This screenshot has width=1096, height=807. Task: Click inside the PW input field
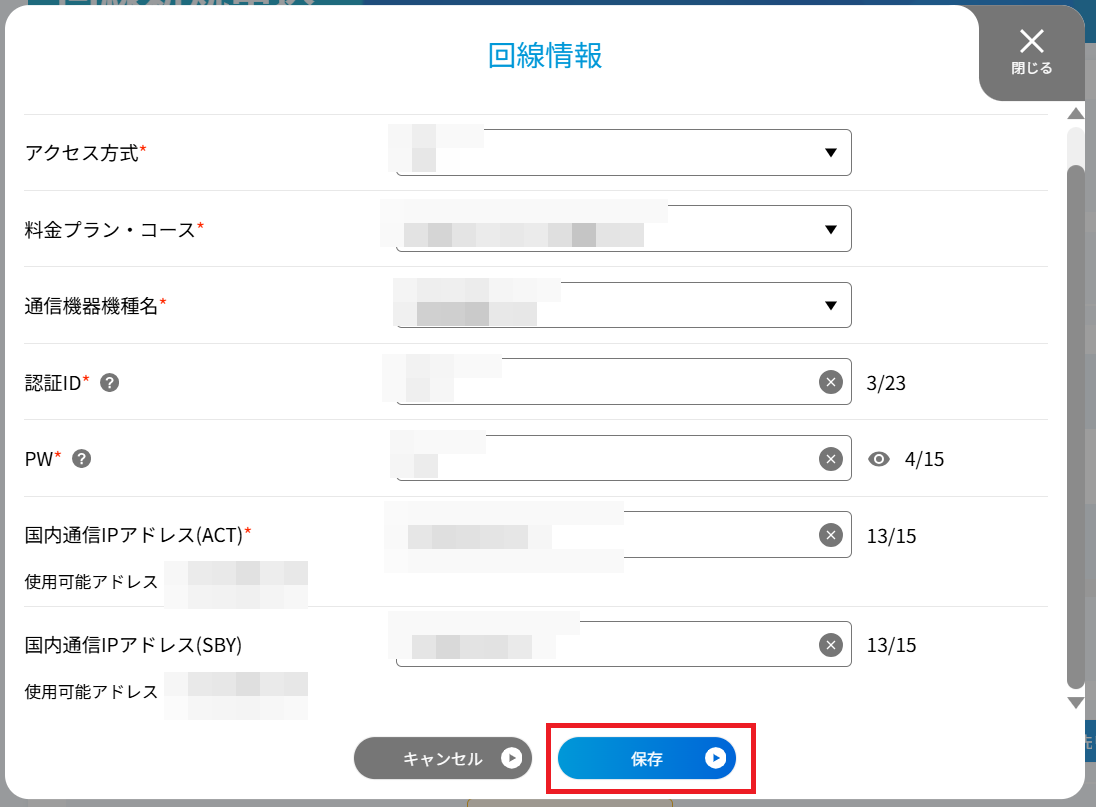tap(623, 458)
